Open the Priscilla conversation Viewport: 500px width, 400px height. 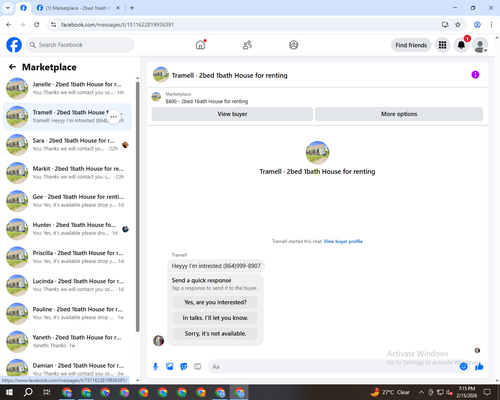click(x=67, y=257)
